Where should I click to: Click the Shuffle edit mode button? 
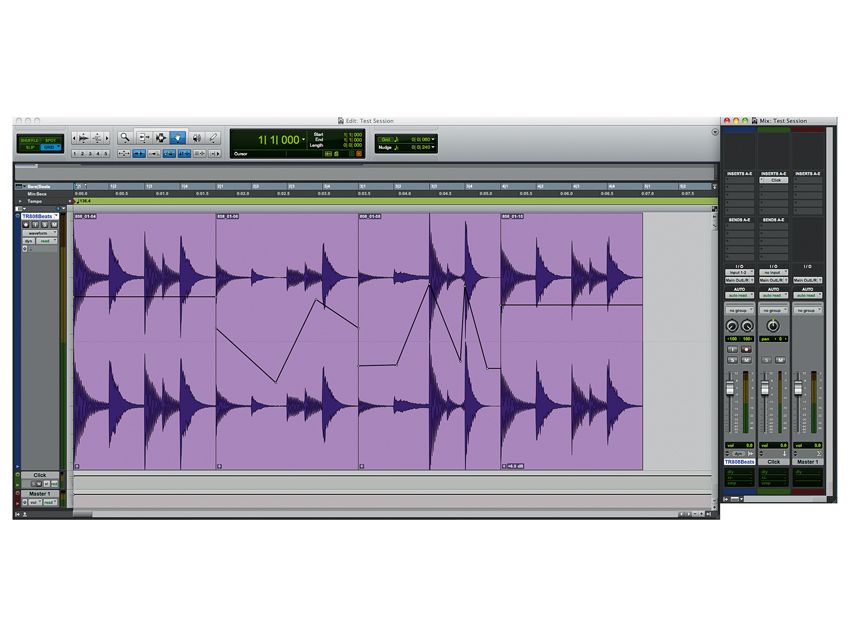(31, 140)
